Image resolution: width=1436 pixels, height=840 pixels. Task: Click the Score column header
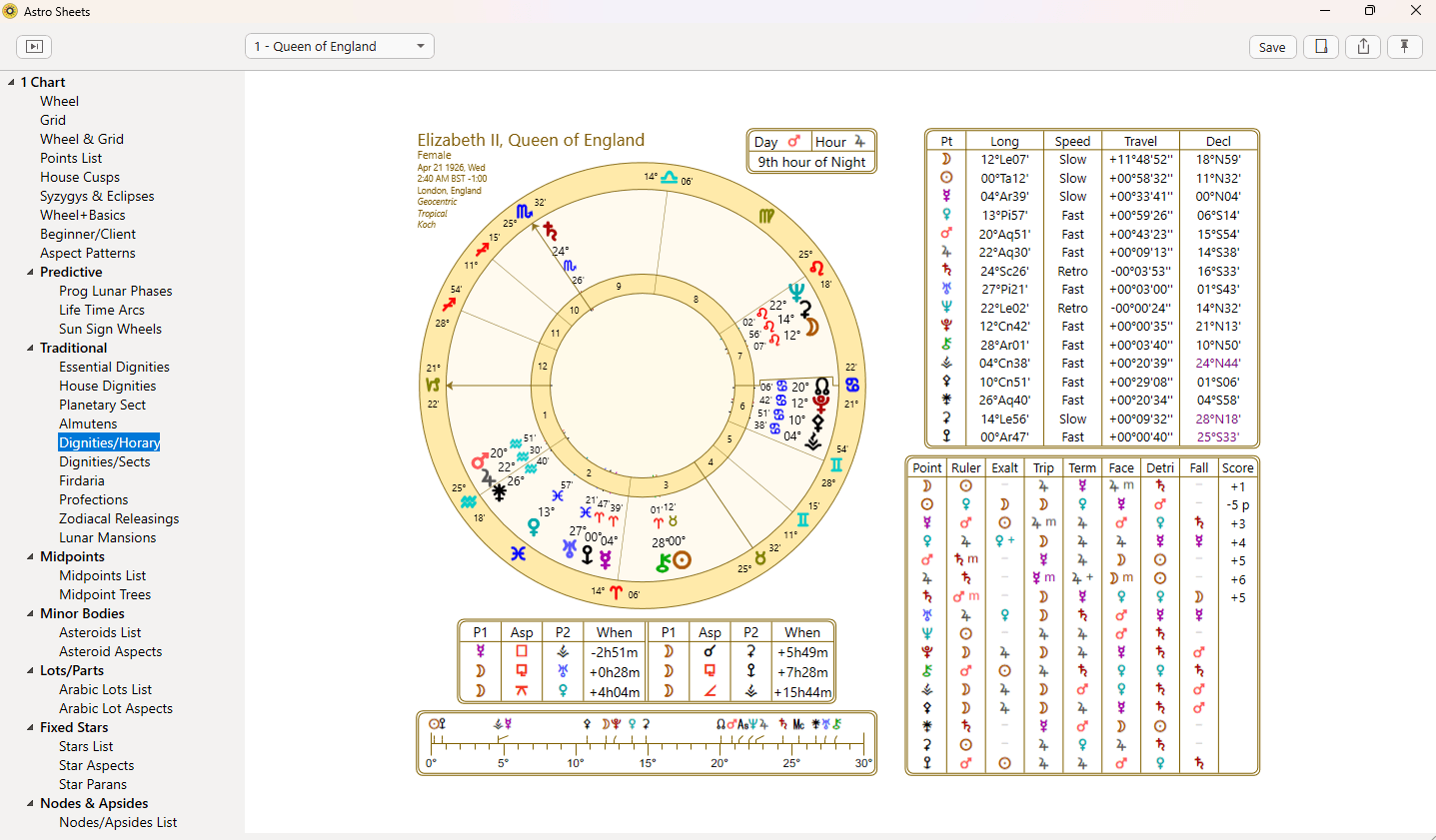pos(1237,467)
